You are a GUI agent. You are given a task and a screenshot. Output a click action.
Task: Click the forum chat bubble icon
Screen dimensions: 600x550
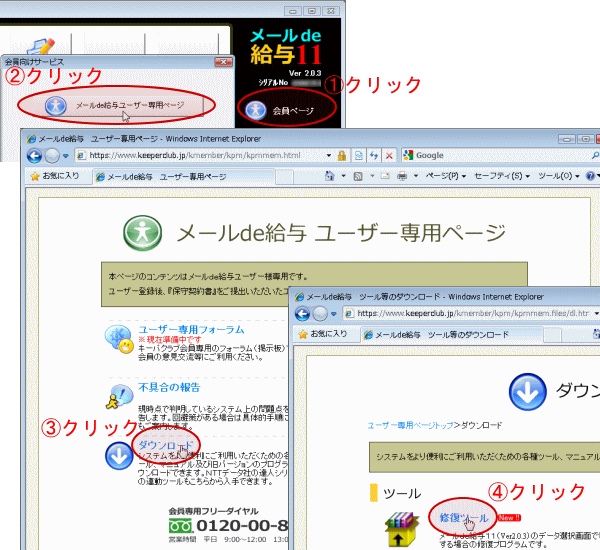(x=119, y=339)
